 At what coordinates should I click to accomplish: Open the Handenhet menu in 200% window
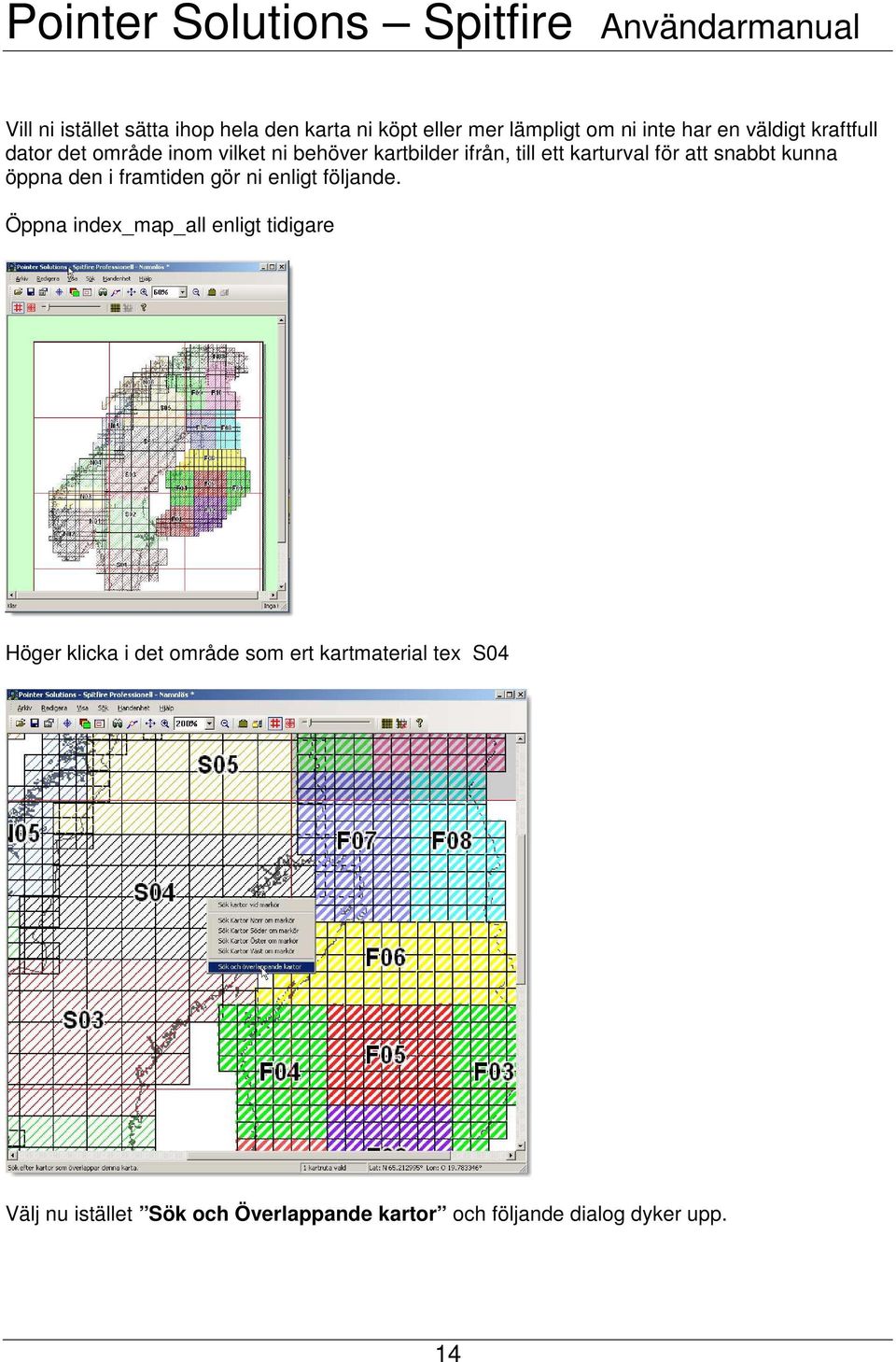tap(133, 709)
